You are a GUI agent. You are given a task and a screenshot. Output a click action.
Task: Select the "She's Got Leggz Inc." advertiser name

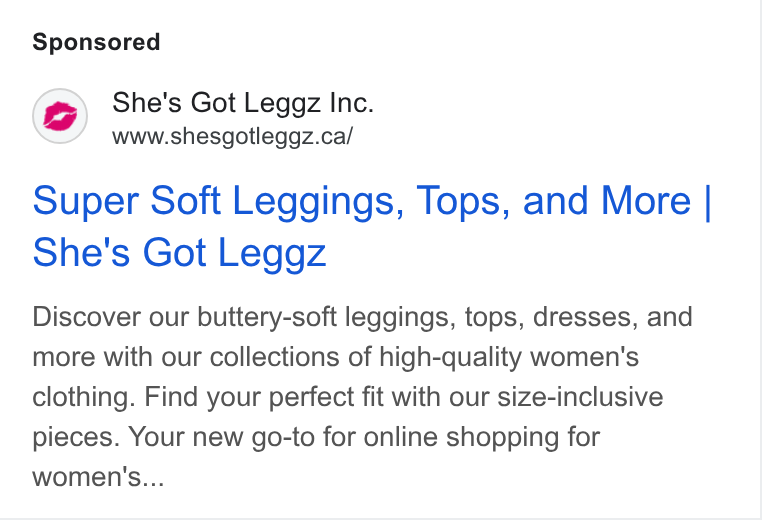click(x=243, y=103)
